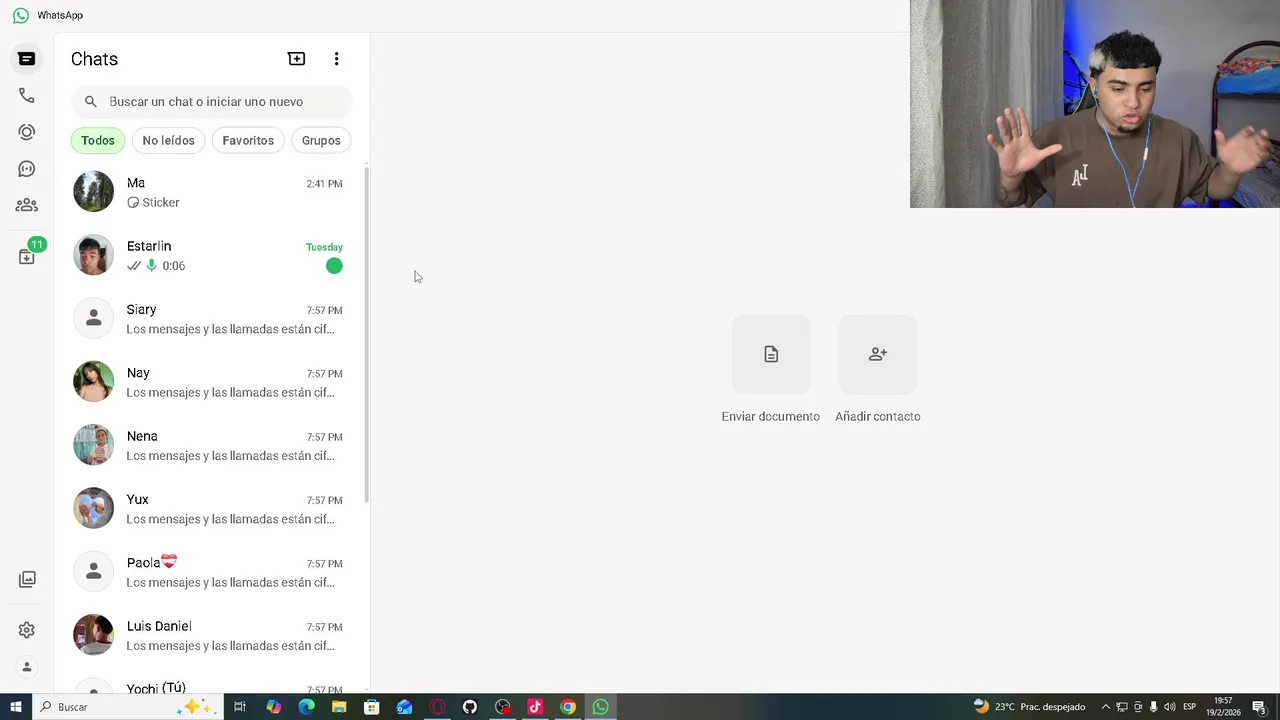Open the Windows notification center

coord(1260,707)
